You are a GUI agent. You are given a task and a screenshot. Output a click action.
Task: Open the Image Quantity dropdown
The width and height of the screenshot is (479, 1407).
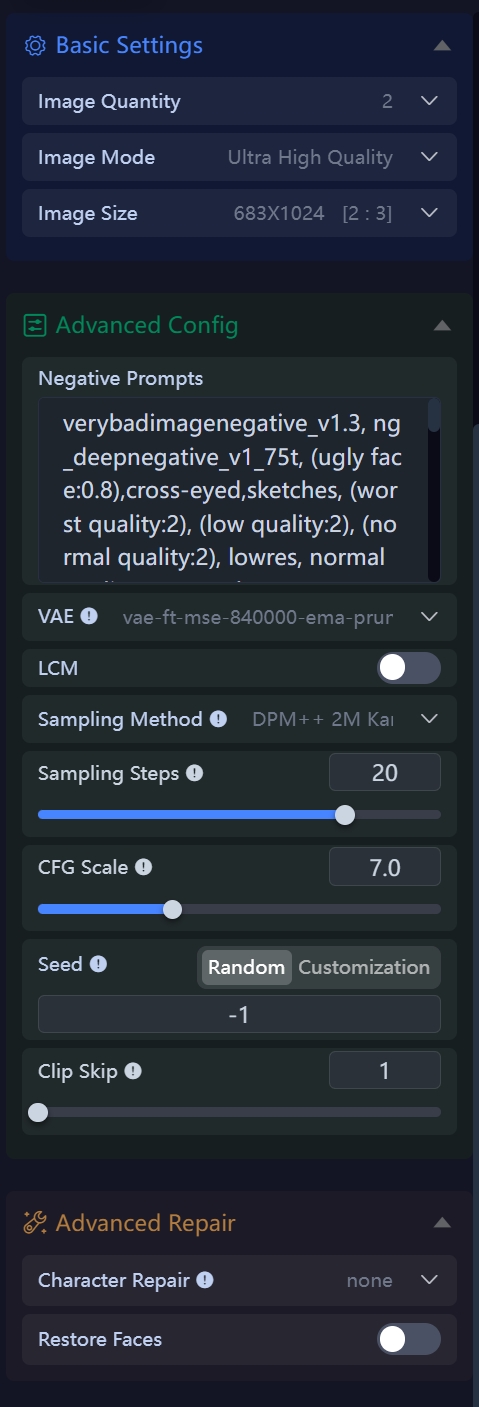[x=239, y=101]
